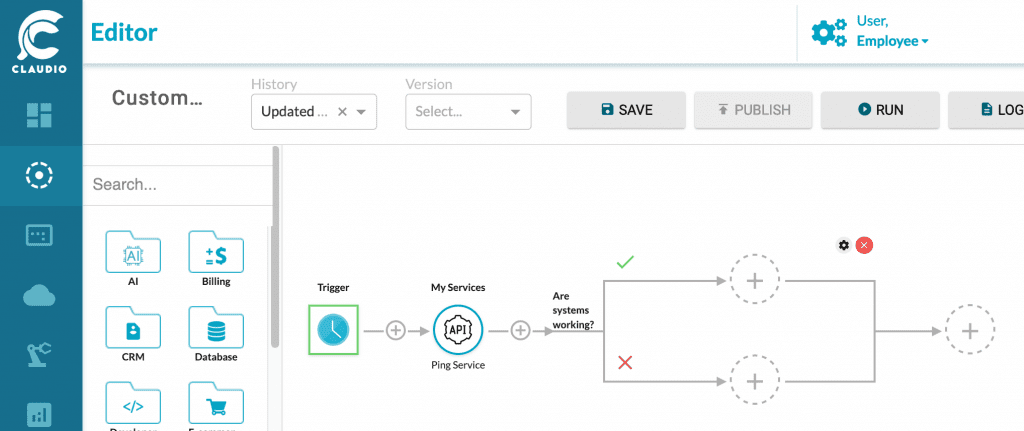Open the chat box icon in sidebar
This screenshot has width=1024, height=431.
(x=39, y=235)
